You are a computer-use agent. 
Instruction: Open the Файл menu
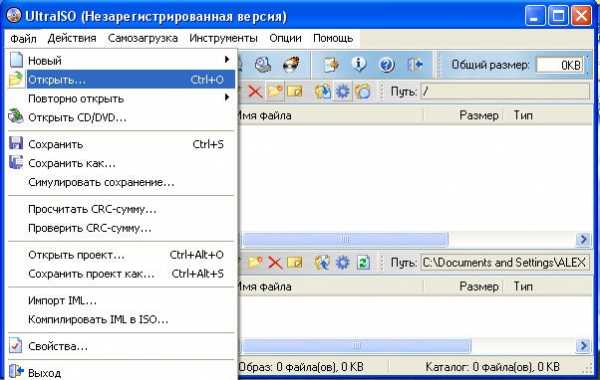[23, 39]
